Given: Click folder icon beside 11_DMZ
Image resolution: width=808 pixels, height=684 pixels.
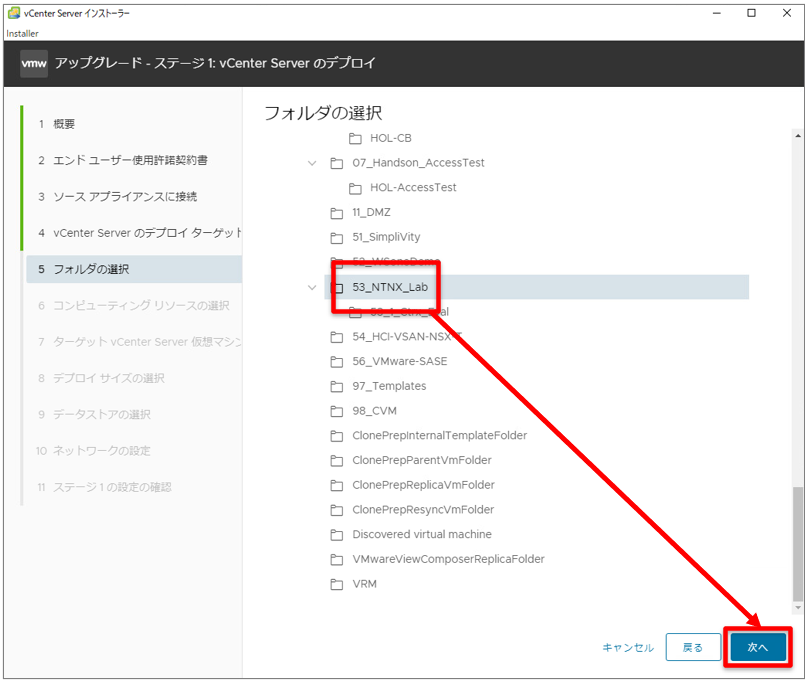Looking at the screenshot, I should tap(336, 213).
